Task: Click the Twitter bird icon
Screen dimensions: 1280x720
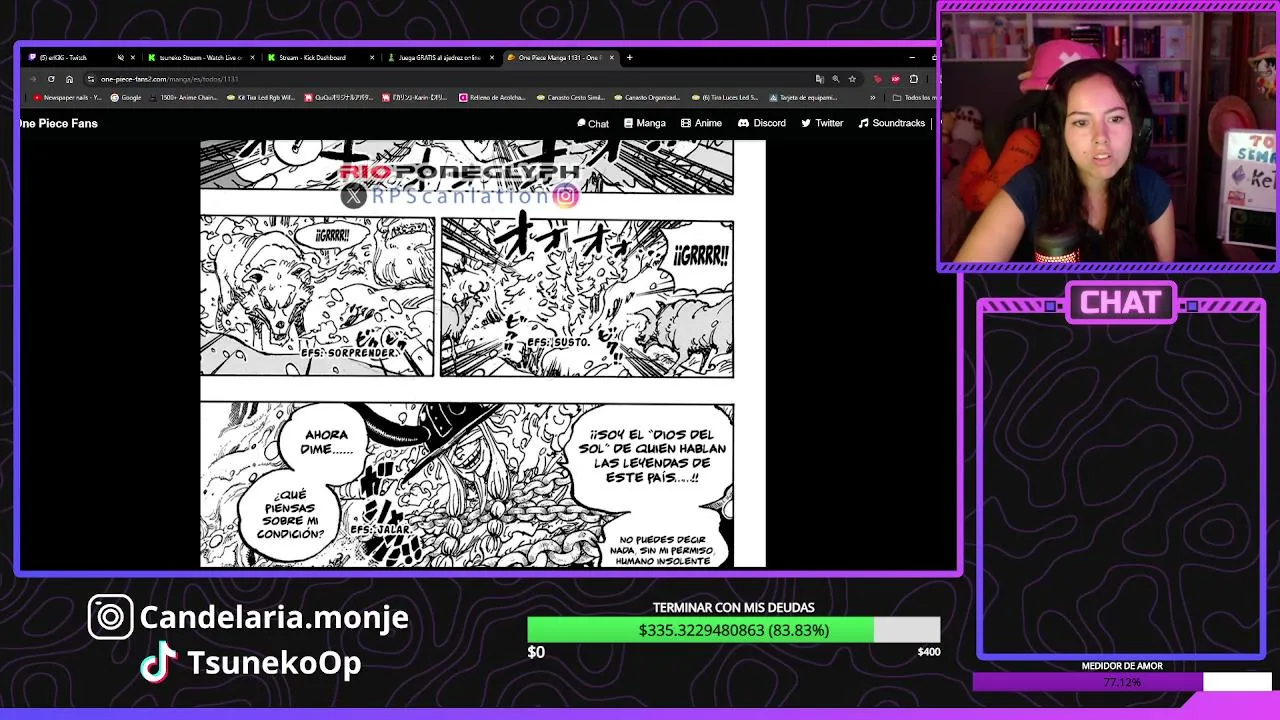Action: pos(805,123)
